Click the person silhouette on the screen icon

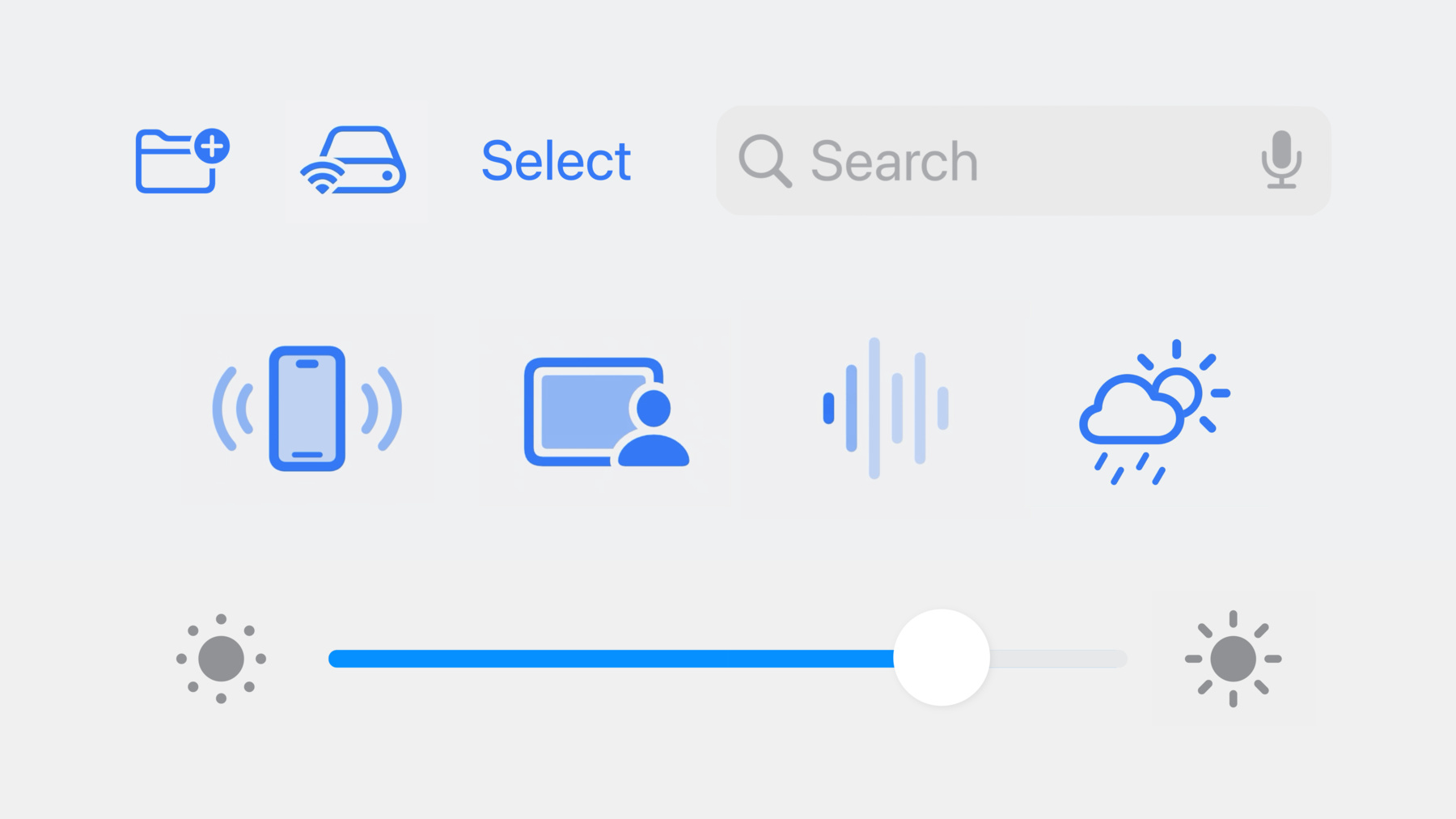pyautogui.click(x=654, y=427)
